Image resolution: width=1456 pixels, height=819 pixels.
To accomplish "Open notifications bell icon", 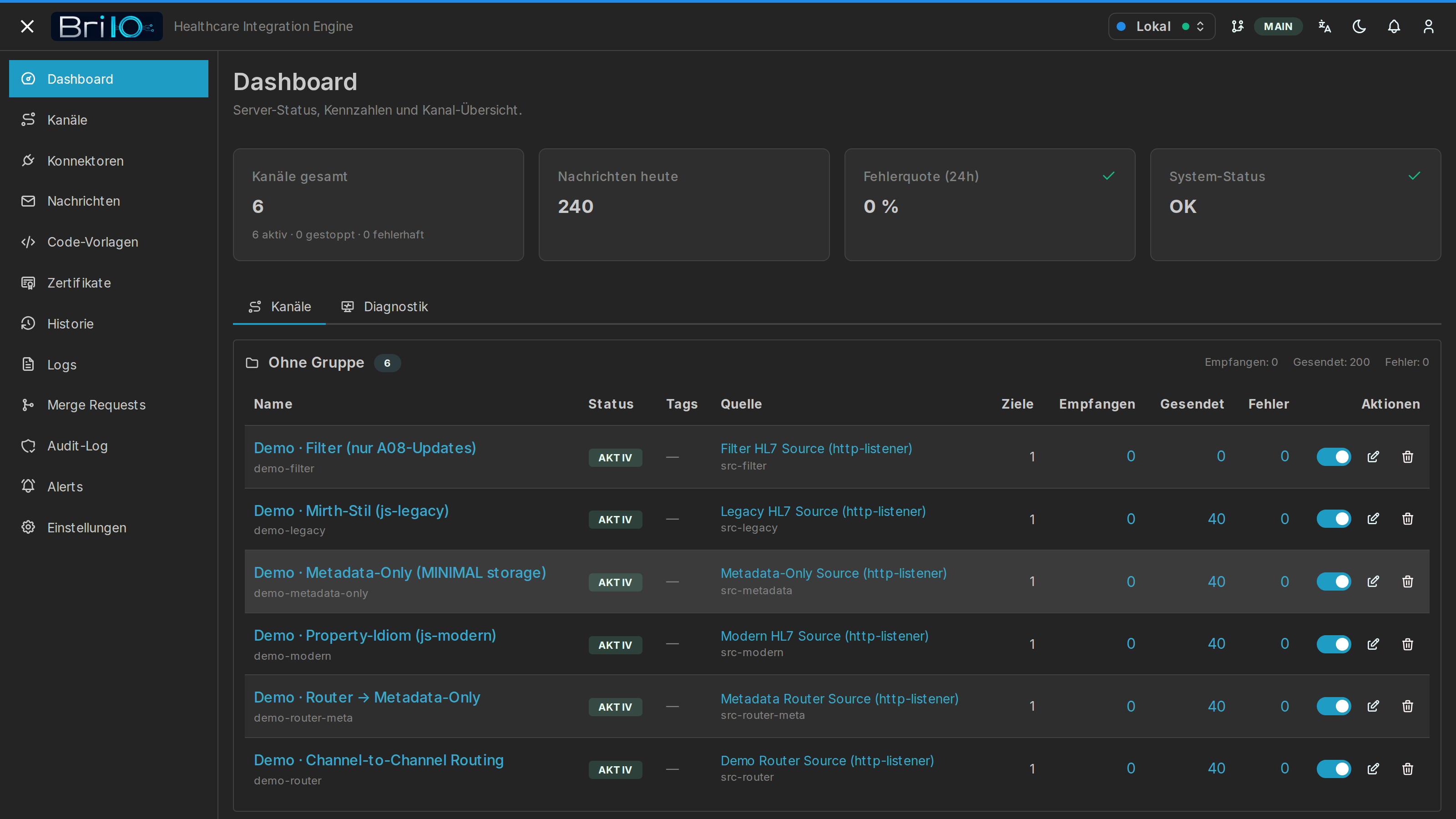I will pos(1394,26).
